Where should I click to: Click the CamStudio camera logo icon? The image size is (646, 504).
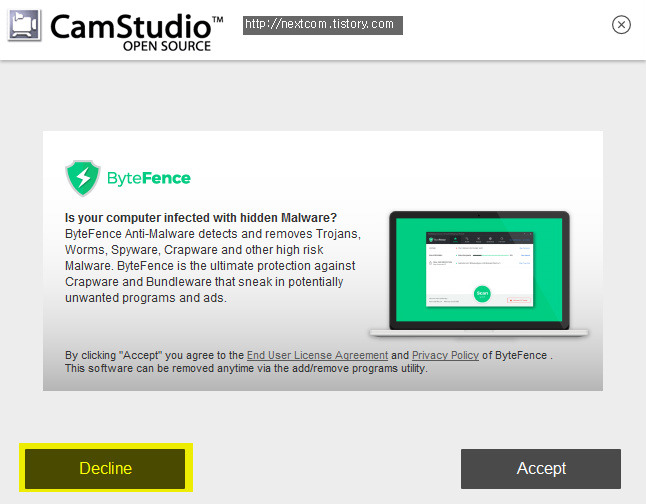(x=24, y=25)
